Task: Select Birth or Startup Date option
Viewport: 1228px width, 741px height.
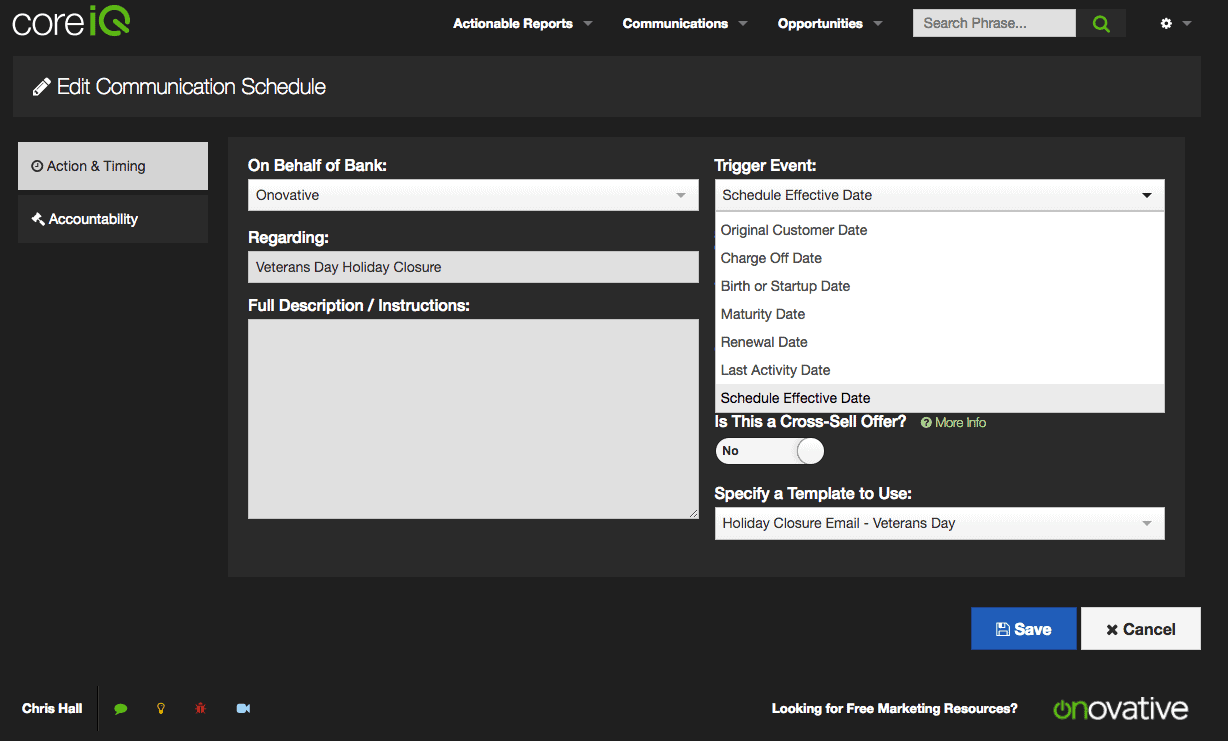Action: (939, 286)
